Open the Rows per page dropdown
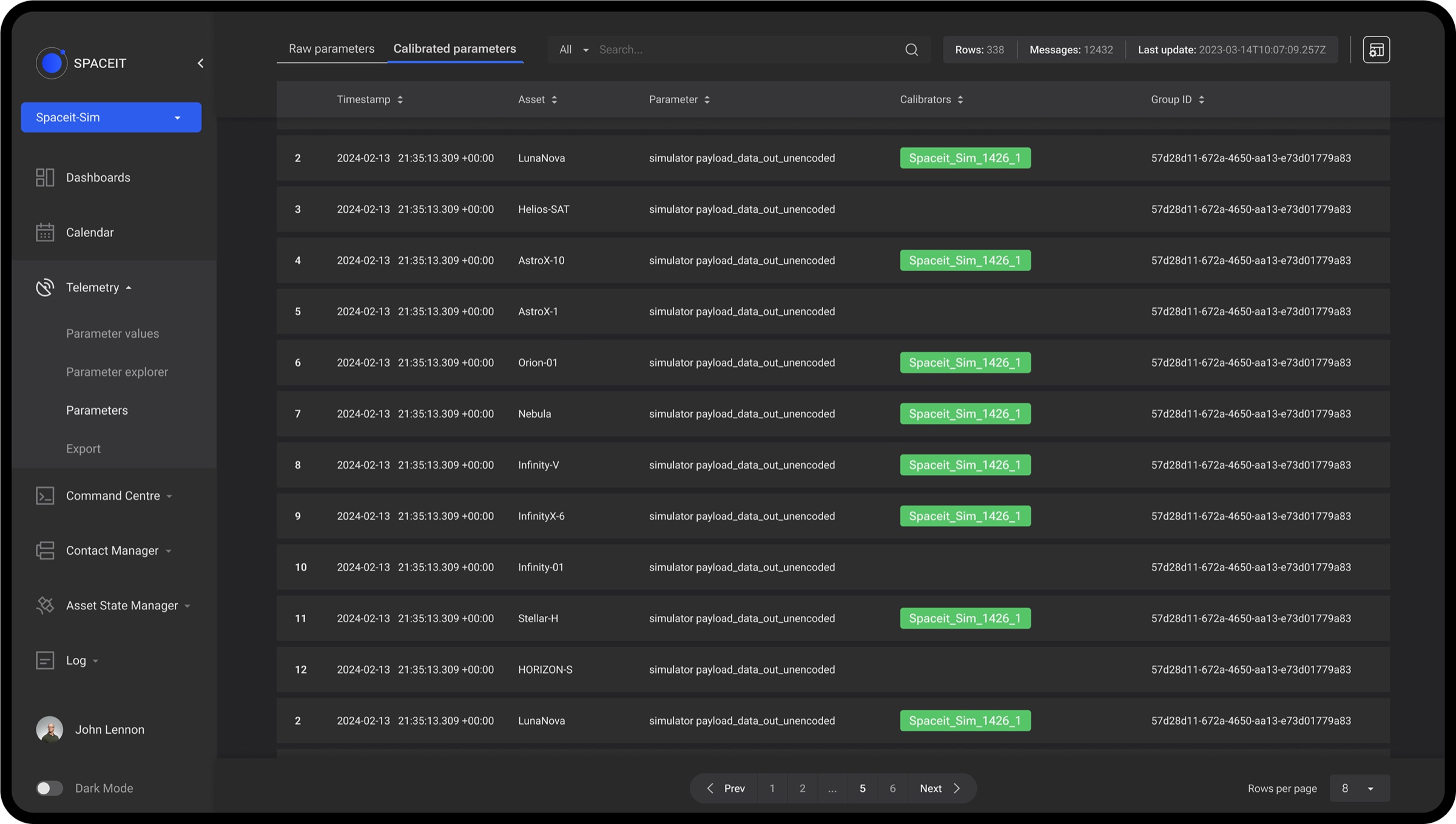Image resolution: width=1456 pixels, height=824 pixels. tap(1360, 788)
